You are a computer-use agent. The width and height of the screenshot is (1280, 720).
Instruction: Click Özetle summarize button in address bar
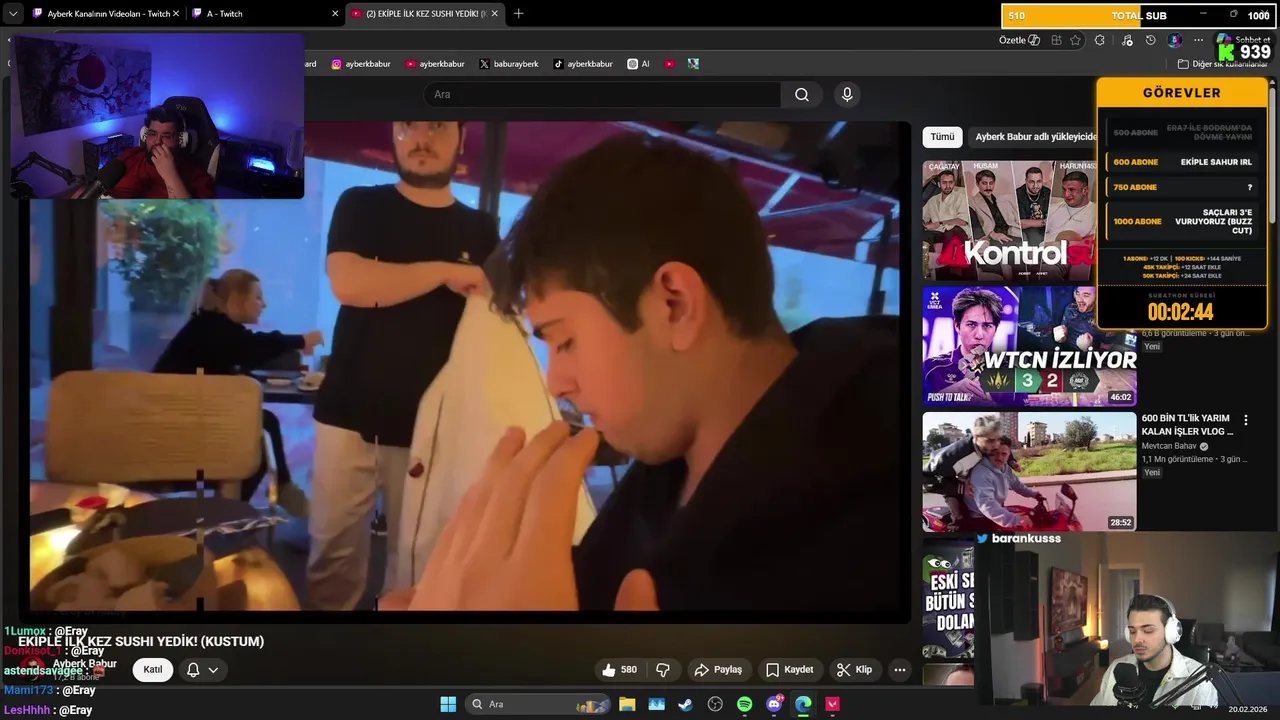(x=1019, y=40)
